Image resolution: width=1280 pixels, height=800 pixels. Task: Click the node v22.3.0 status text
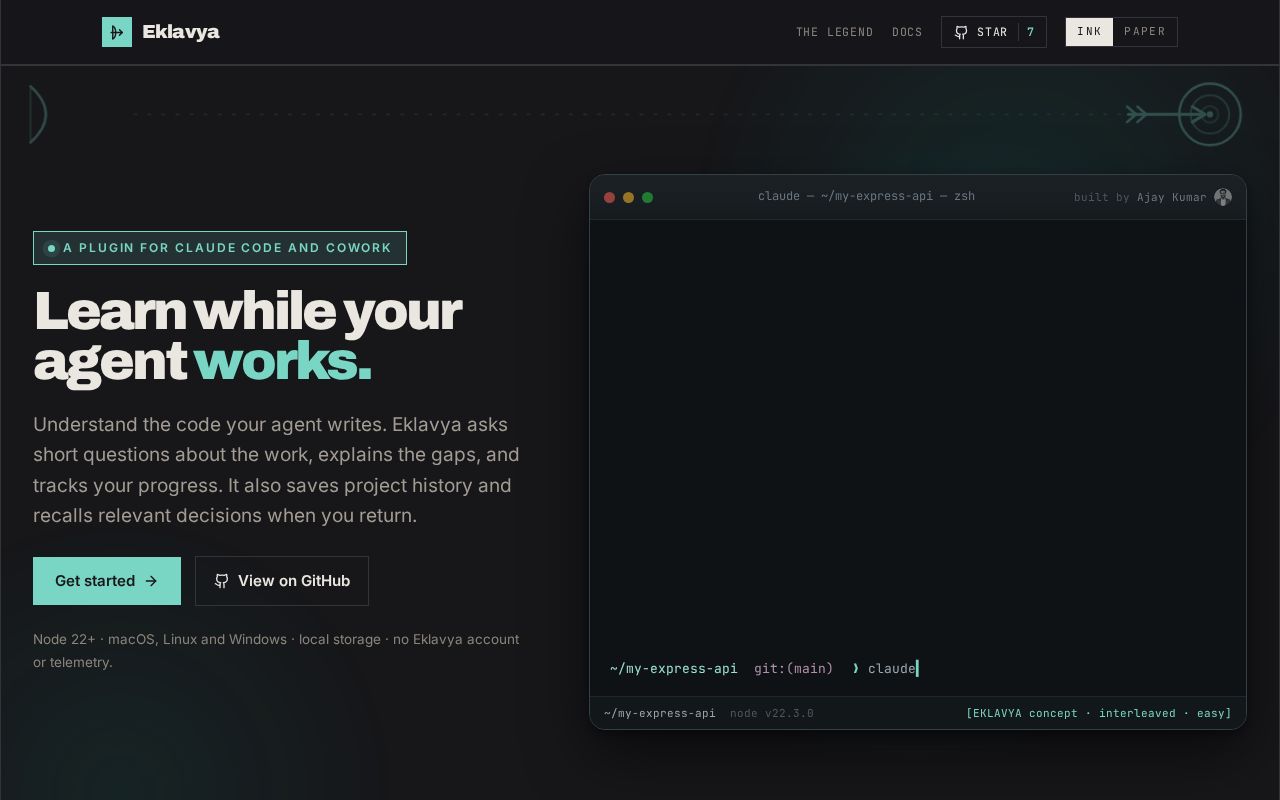pyautogui.click(x=772, y=713)
